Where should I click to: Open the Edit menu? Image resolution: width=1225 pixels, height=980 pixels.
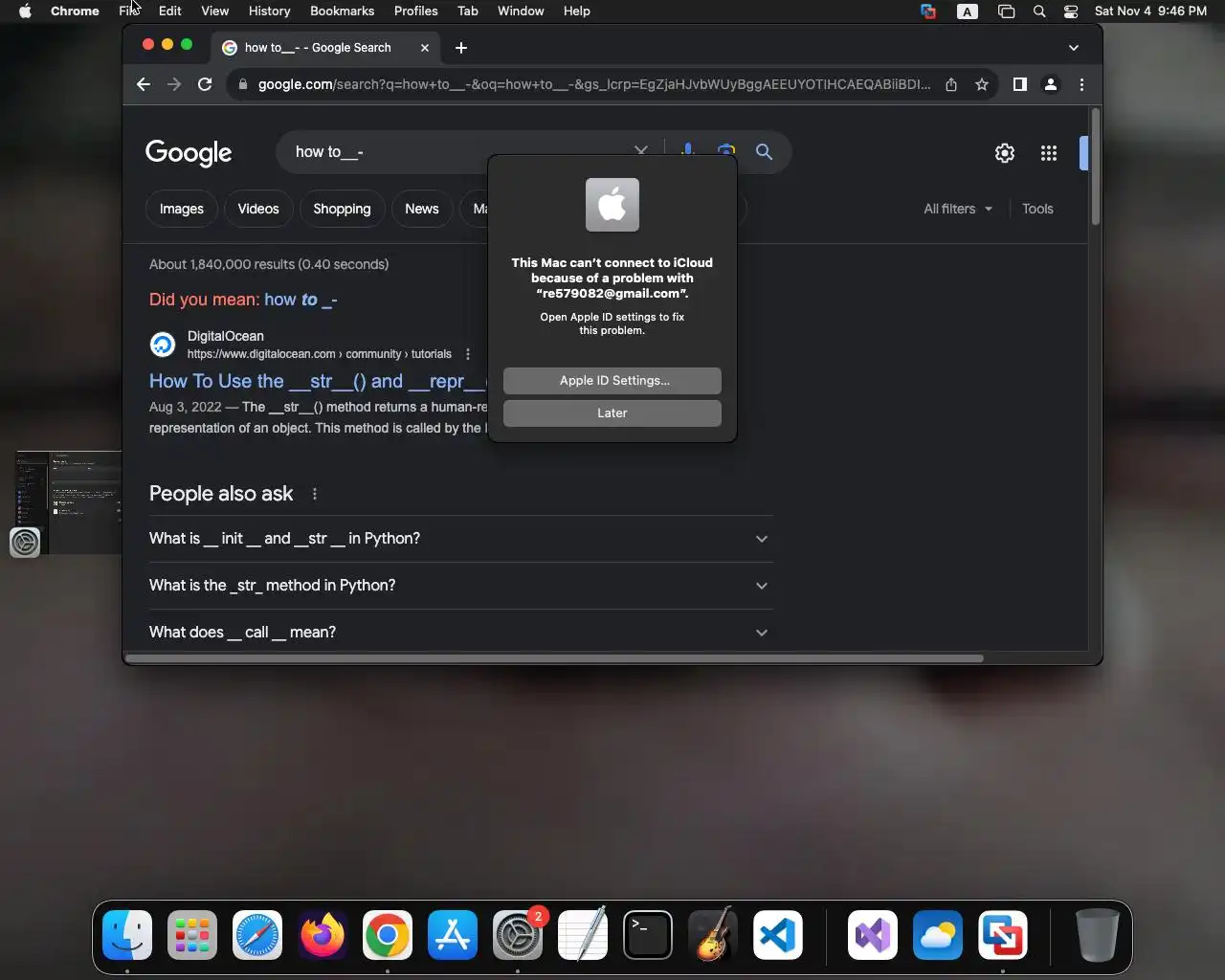(170, 11)
